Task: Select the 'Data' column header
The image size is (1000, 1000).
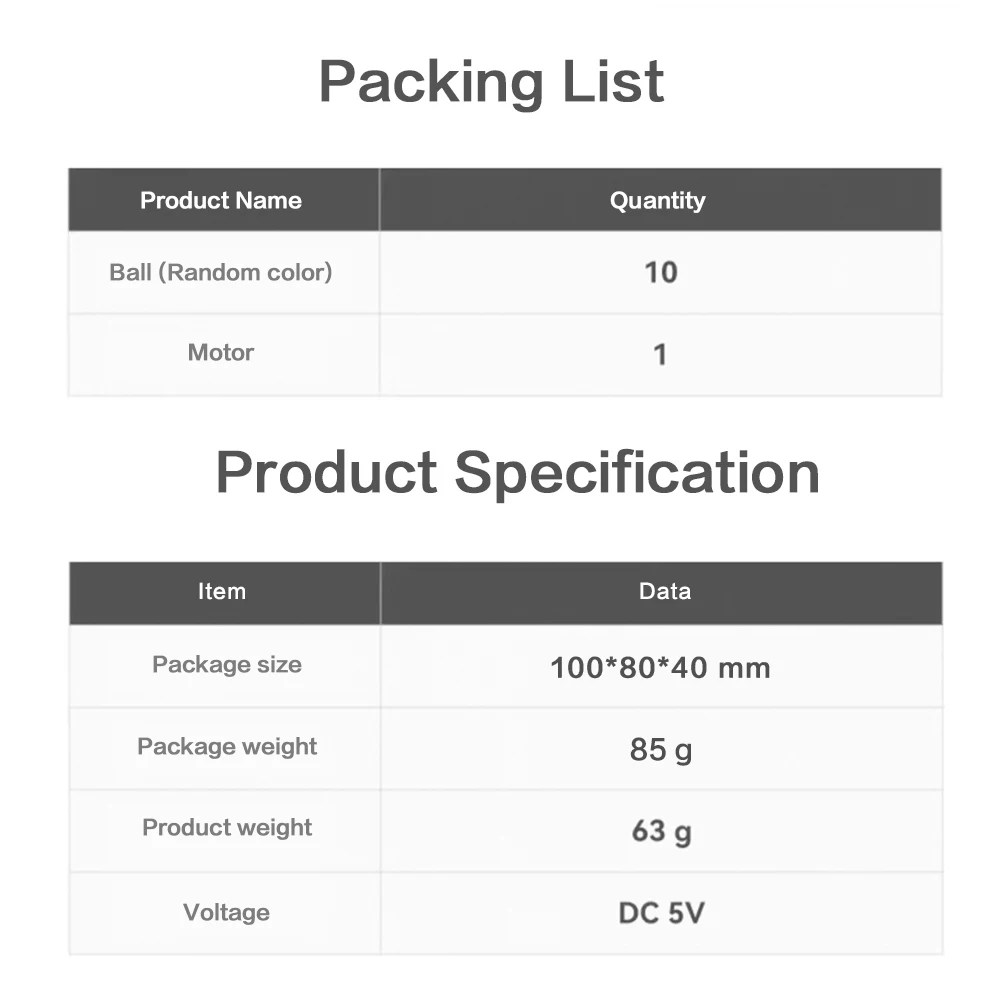Action: (665, 591)
